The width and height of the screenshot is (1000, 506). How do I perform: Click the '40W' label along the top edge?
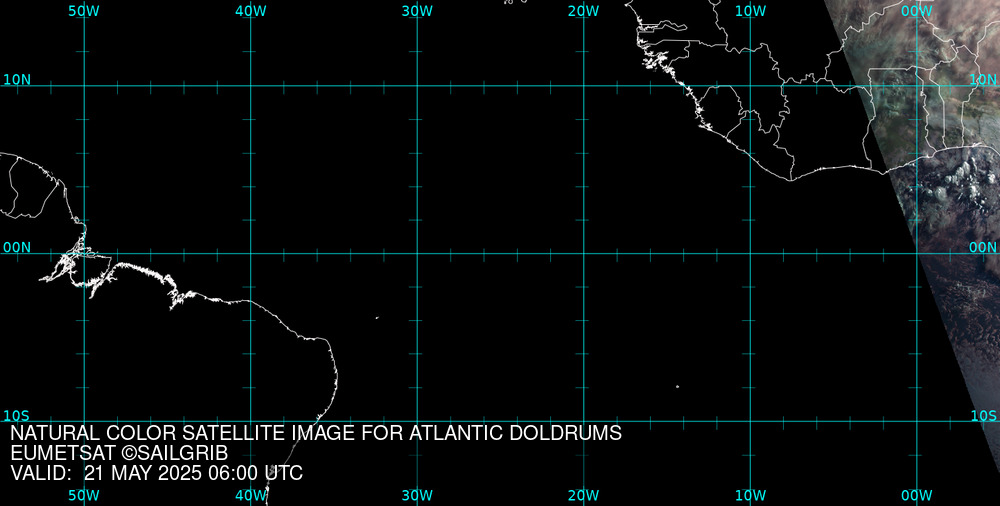[251, 11]
